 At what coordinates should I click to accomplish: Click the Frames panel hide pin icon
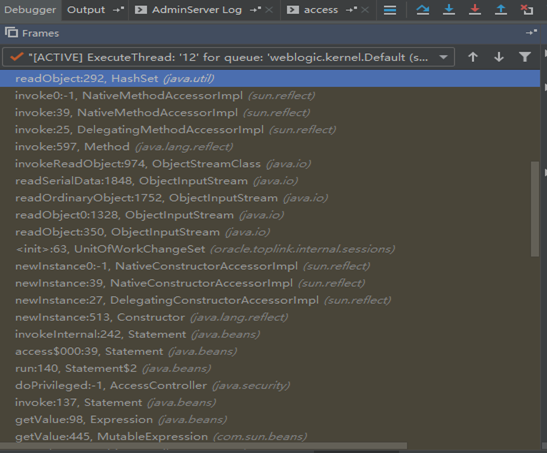click(531, 33)
